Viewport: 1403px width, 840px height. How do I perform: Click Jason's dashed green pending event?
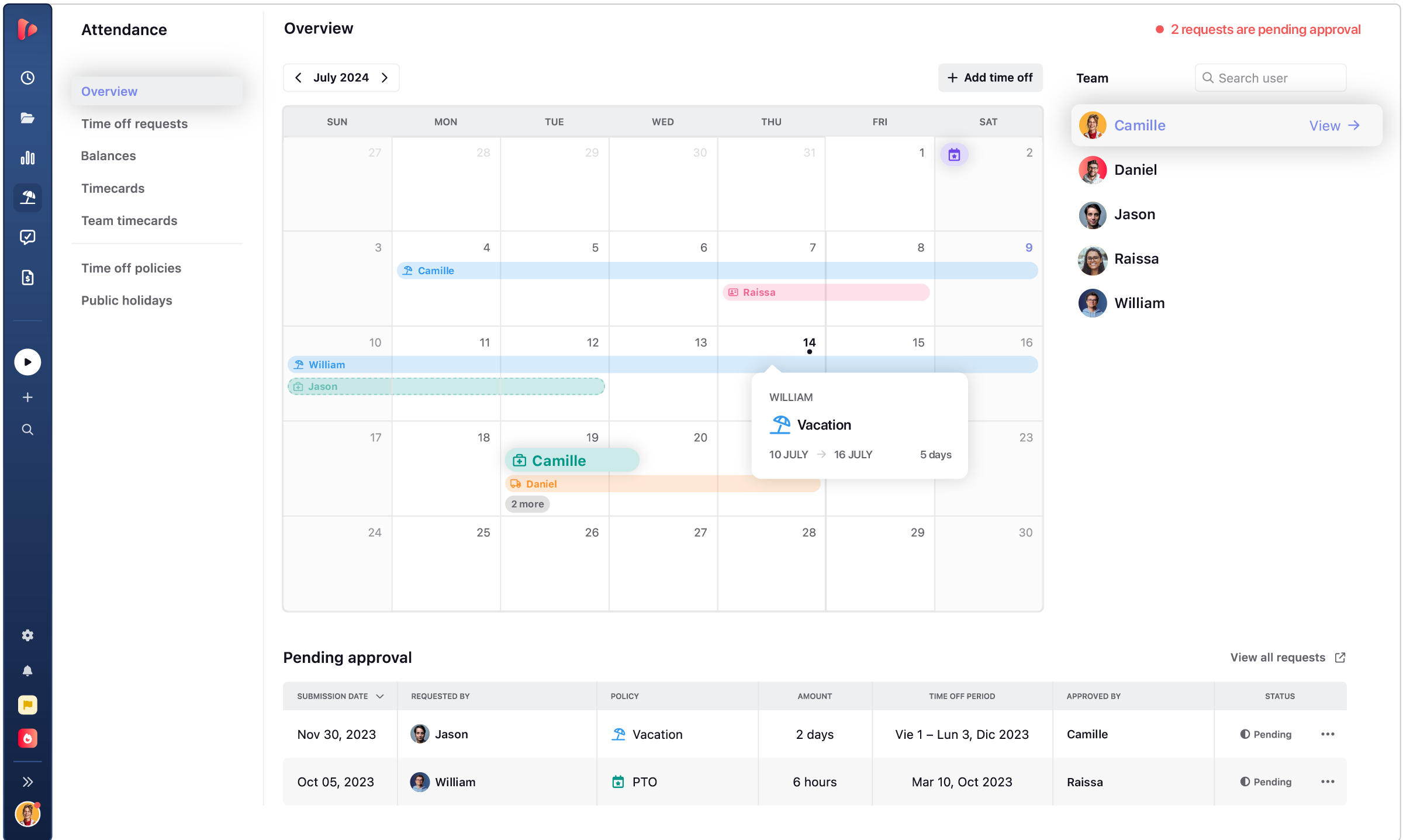coord(446,386)
